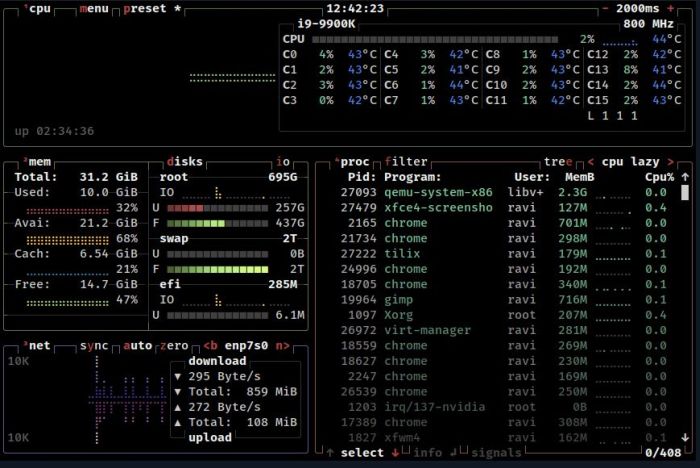Toggle the mem box header

pyautogui.click(x=39, y=162)
